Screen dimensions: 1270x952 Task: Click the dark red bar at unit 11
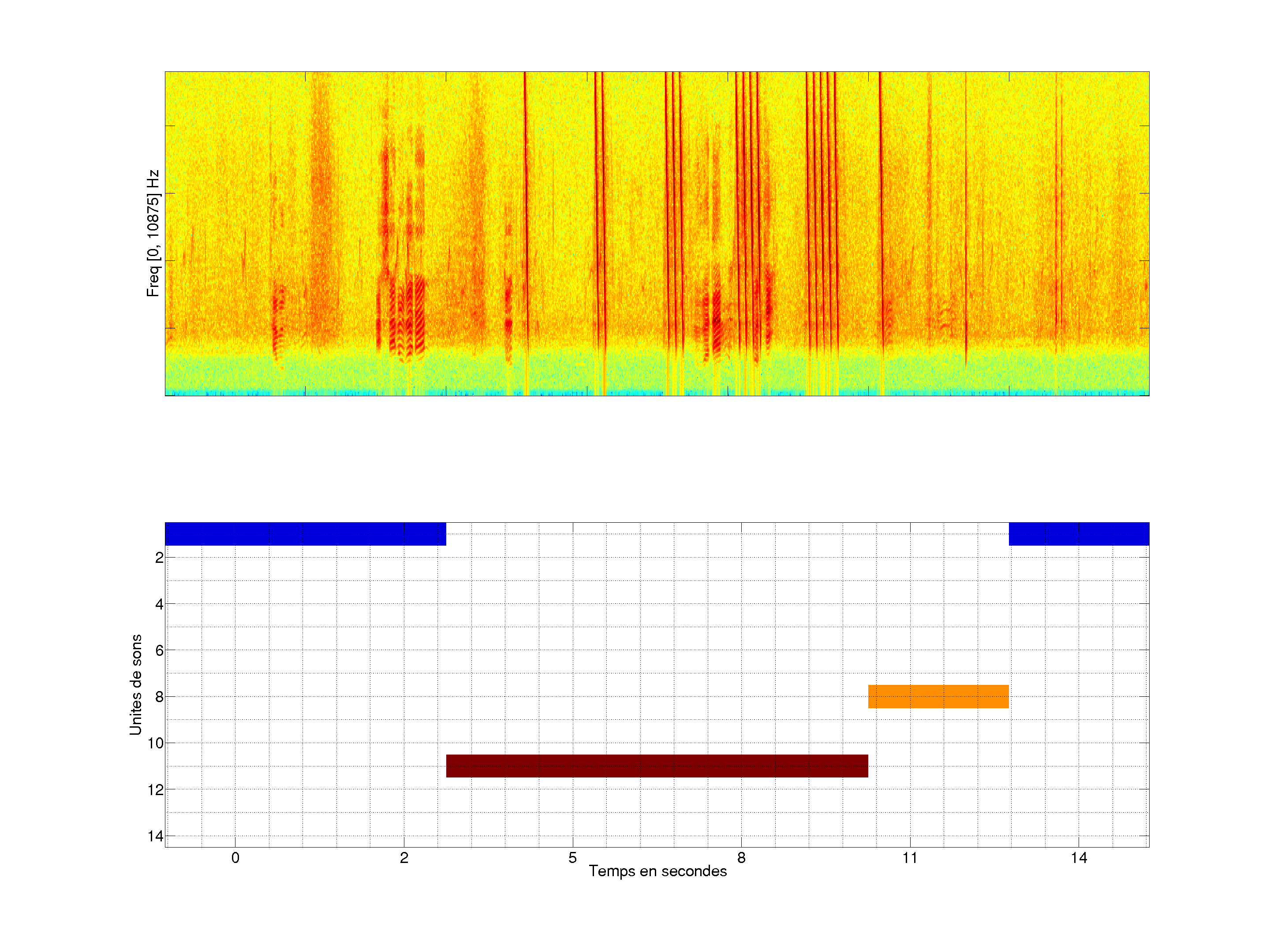tap(657, 766)
